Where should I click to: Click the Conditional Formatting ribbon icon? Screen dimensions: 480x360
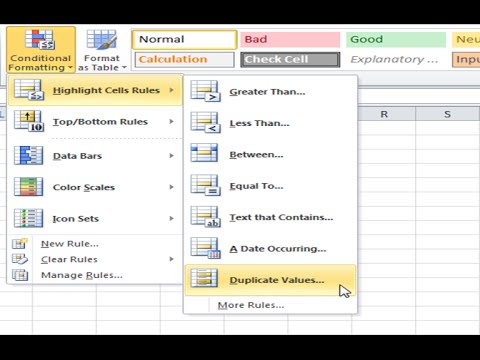(x=39, y=39)
